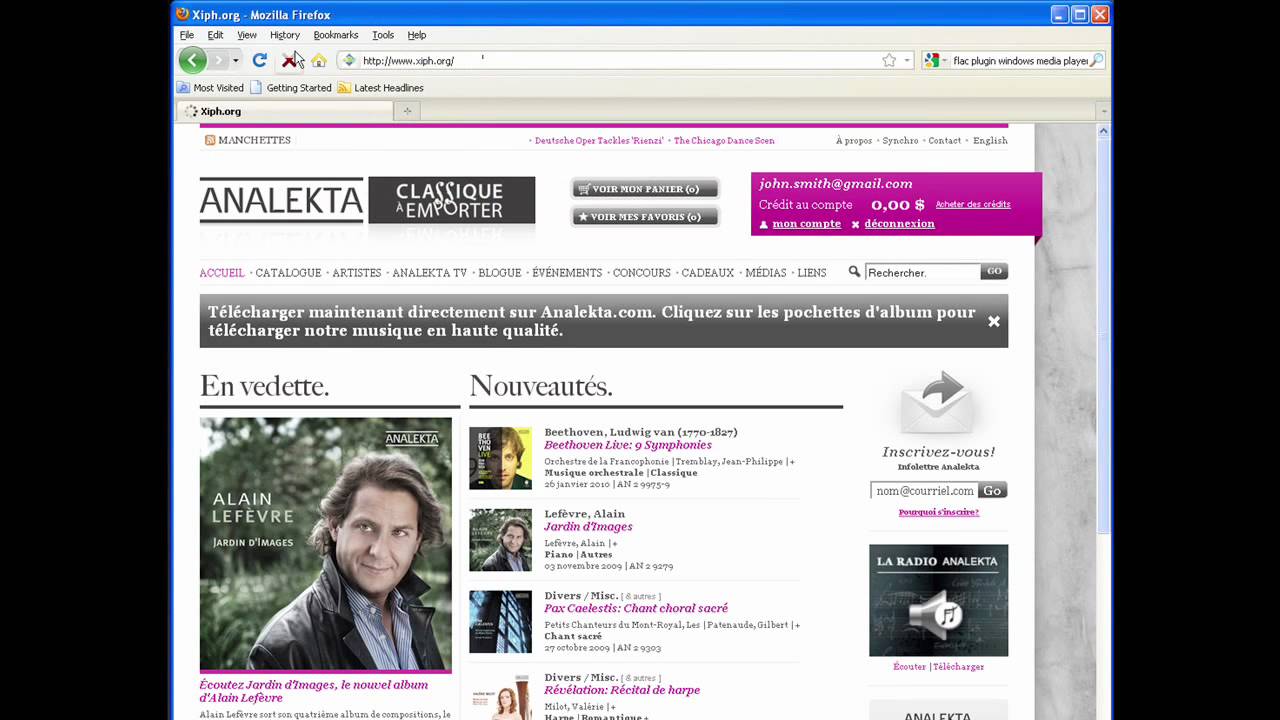Open 'Pourquoi s'inscrire?' link
Viewport: 1280px width, 720px height.
[938, 512]
